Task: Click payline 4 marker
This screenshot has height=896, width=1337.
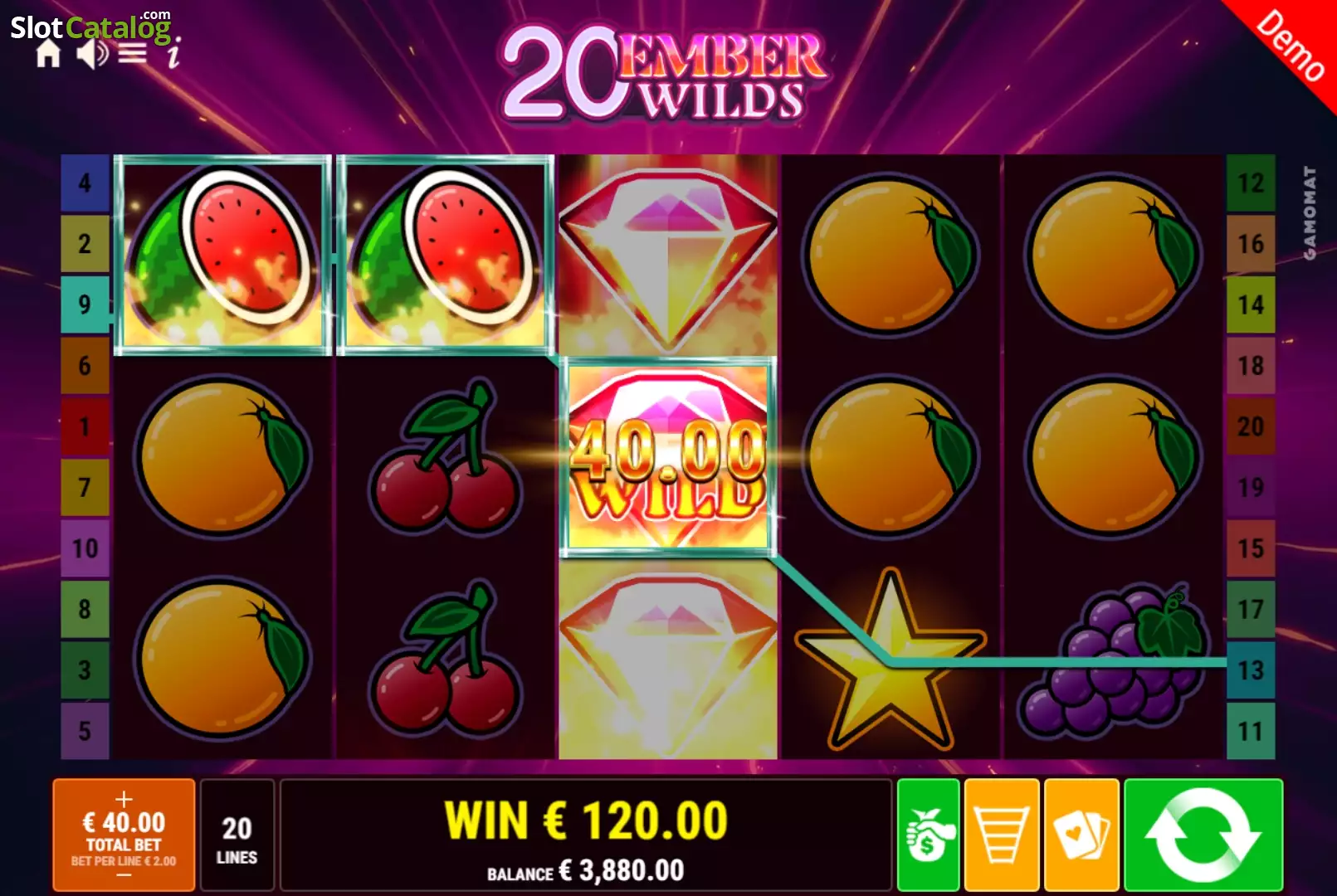Action: (x=85, y=183)
